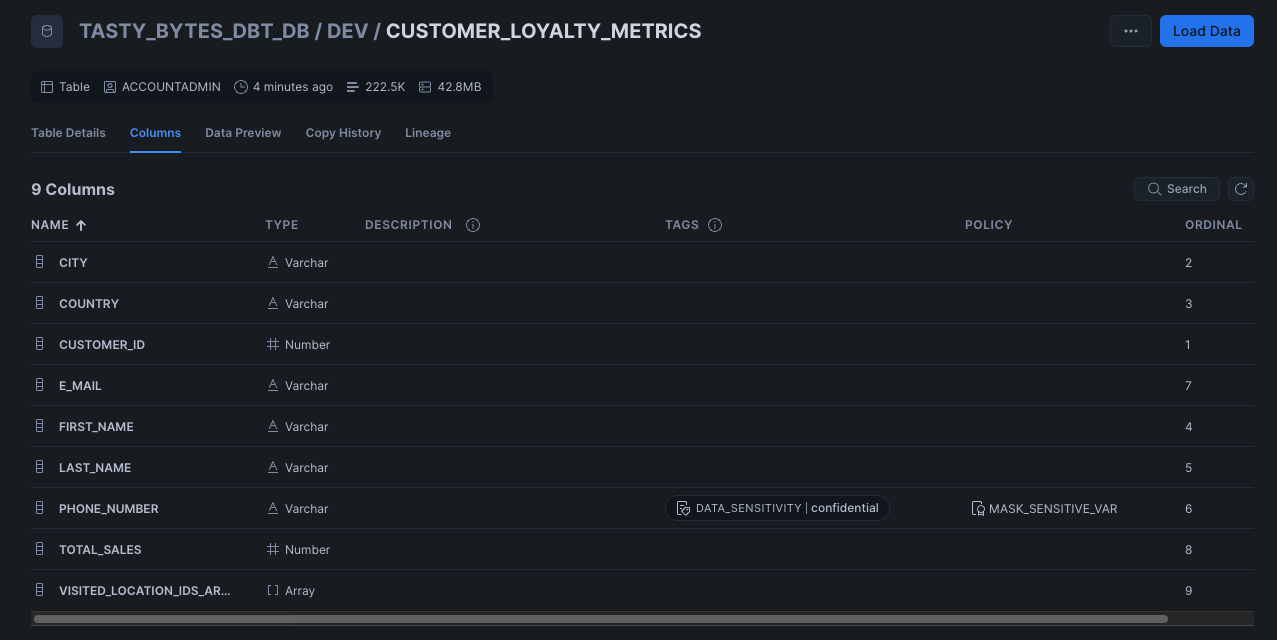
Task: Click the column icon beside PHONE_NUMBER
Action: point(40,508)
